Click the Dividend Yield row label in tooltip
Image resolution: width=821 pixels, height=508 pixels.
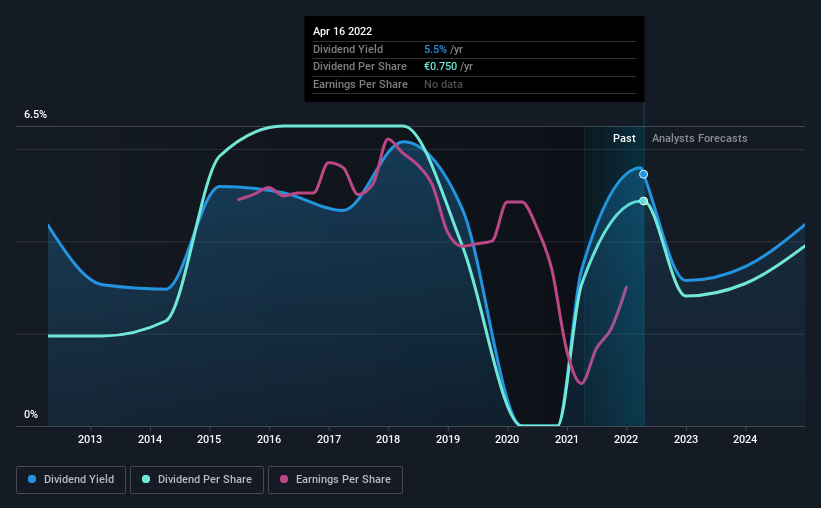(348, 49)
